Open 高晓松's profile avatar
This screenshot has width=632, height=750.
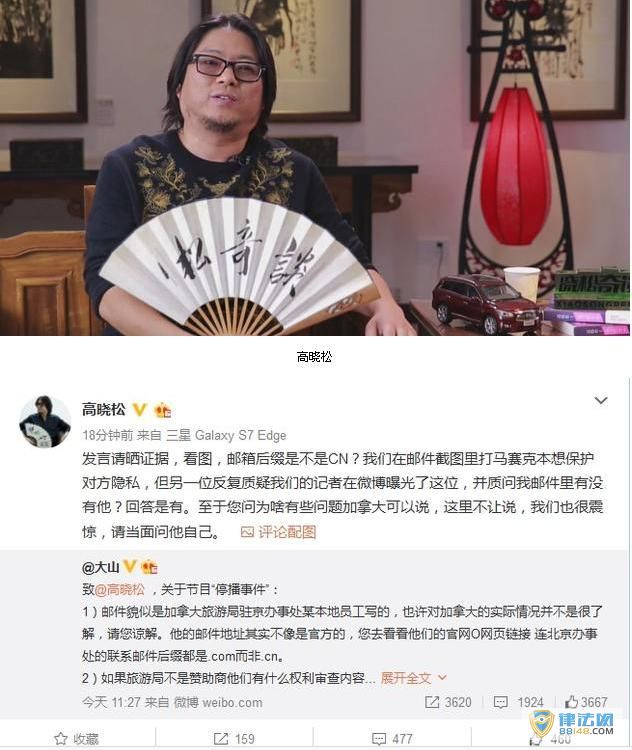(x=44, y=421)
